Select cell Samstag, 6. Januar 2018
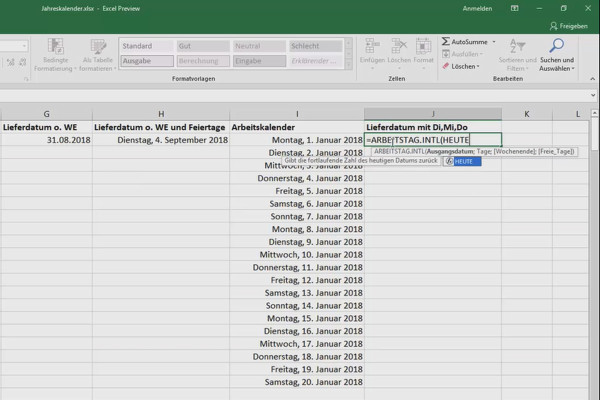This screenshot has height=400, width=600. (297, 204)
